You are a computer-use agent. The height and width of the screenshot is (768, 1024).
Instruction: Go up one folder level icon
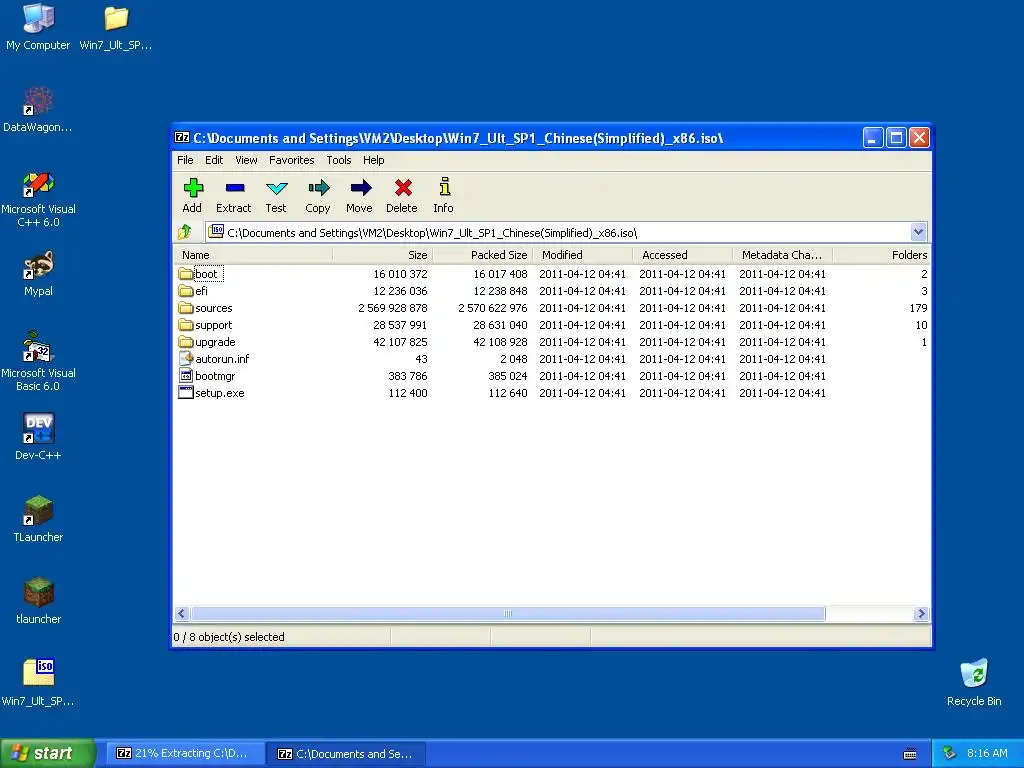click(185, 232)
